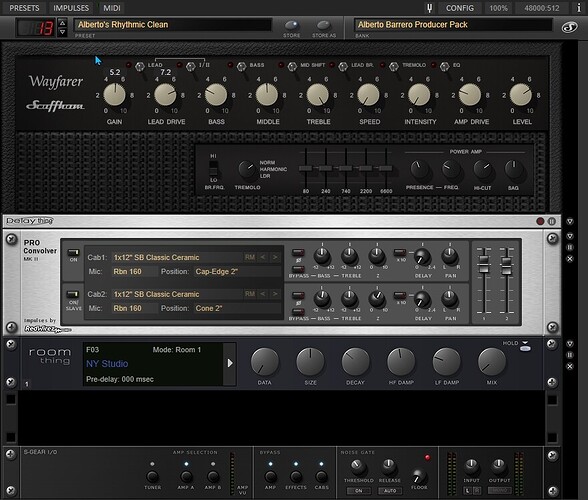This screenshot has width=588, height=500.
Task: Click the GAIN knob
Action: tap(114, 95)
